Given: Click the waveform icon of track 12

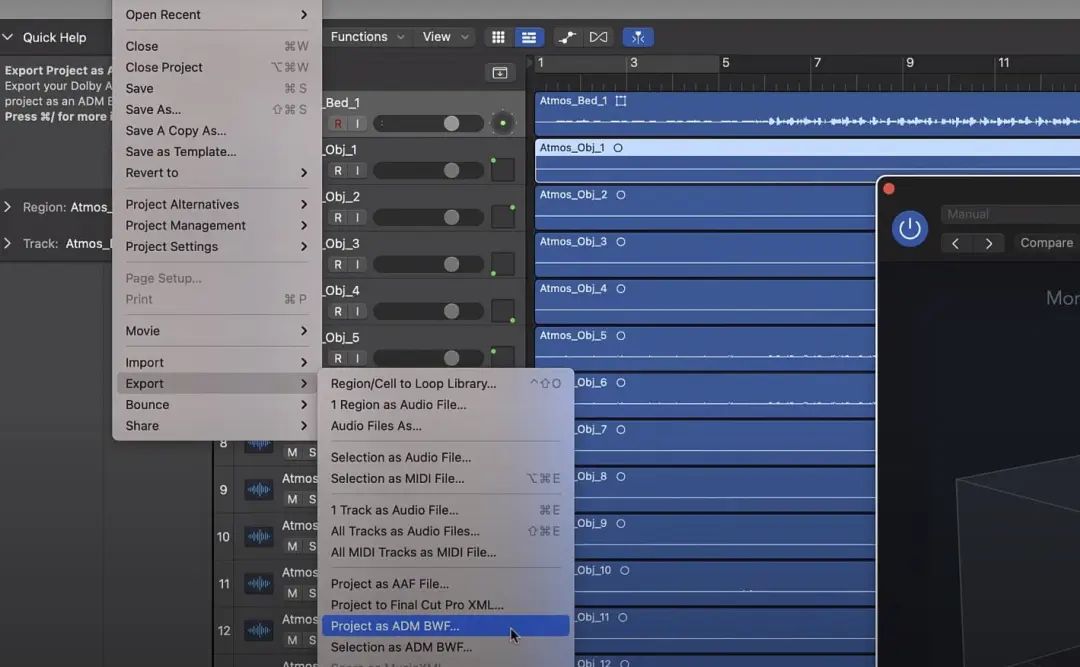Looking at the screenshot, I should (259, 630).
